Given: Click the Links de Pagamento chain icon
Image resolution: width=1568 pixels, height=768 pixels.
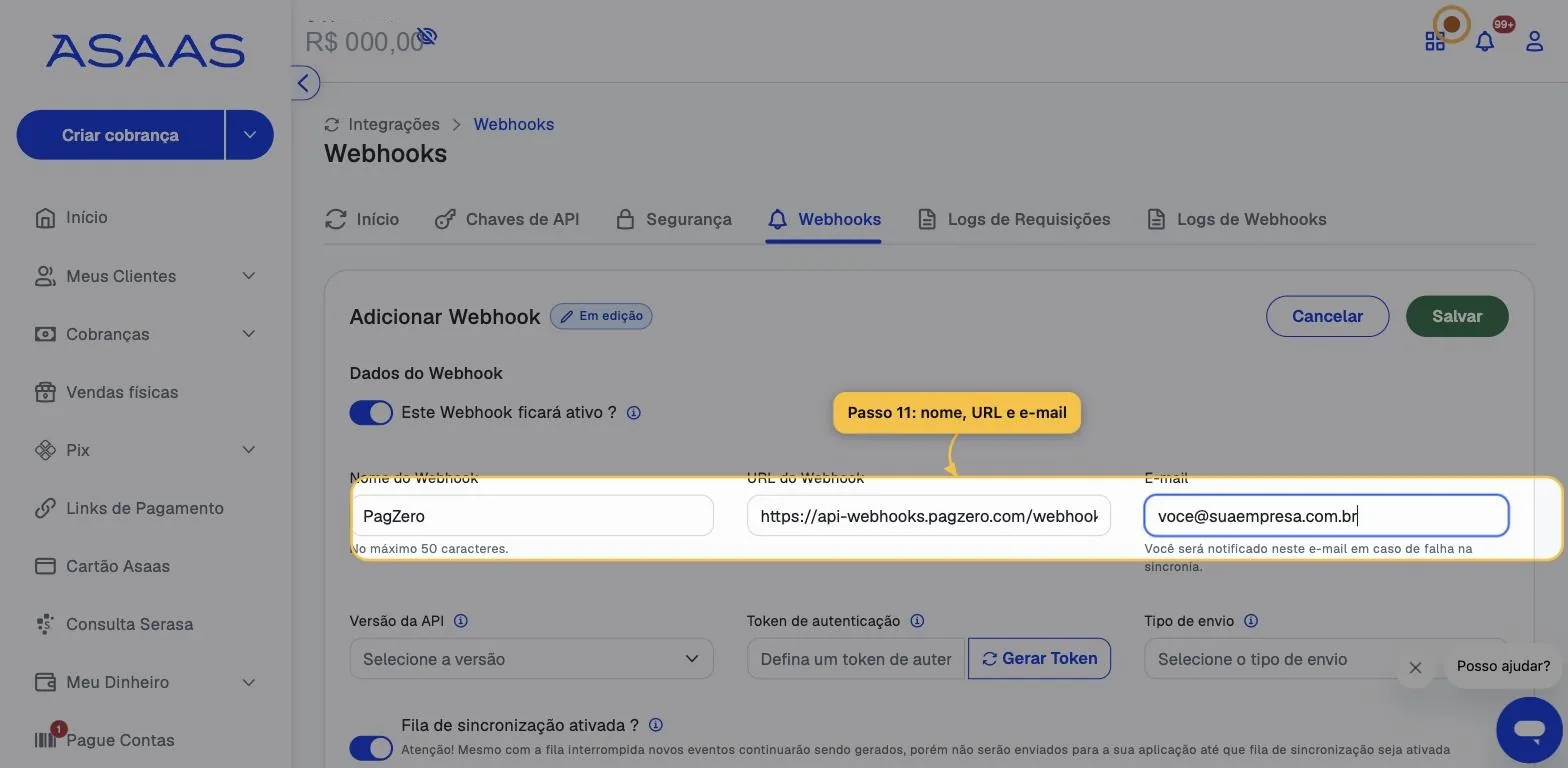Looking at the screenshot, I should (x=45, y=508).
